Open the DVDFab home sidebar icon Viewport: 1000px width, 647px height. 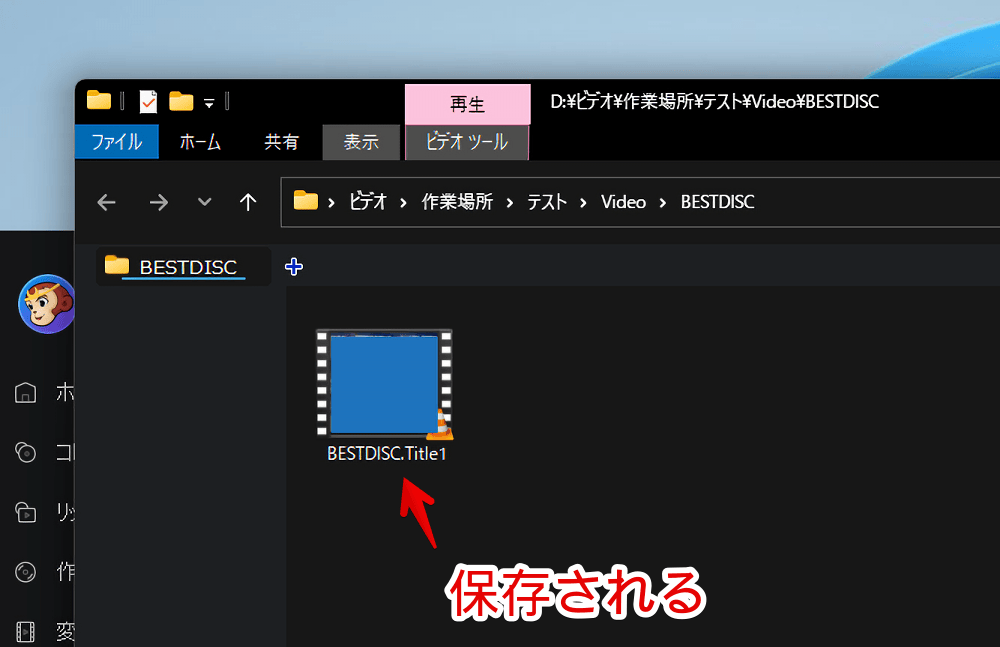click(x=26, y=392)
